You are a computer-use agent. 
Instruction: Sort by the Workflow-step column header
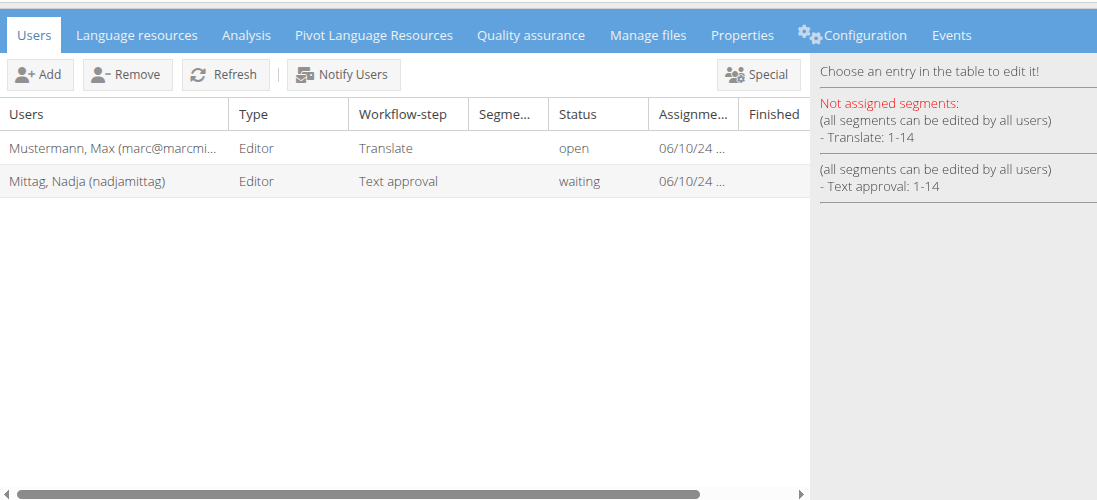pos(402,114)
